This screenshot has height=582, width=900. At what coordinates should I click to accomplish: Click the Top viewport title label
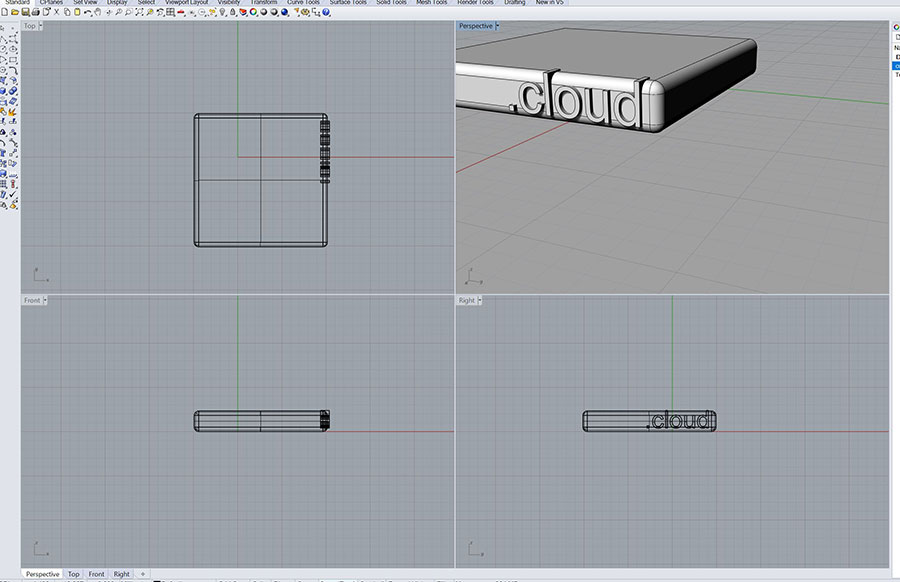coord(30,26)
